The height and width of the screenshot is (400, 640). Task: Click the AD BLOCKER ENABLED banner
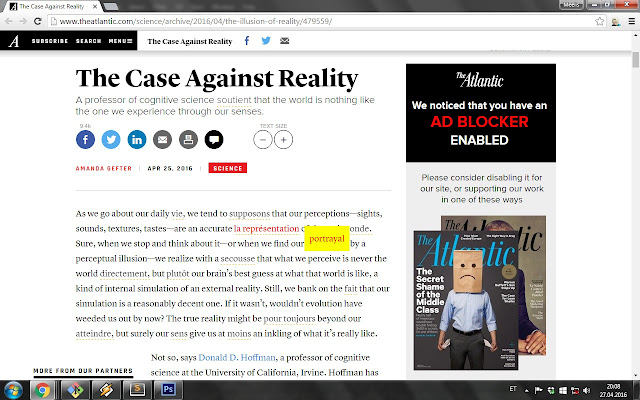pos(481,113)
